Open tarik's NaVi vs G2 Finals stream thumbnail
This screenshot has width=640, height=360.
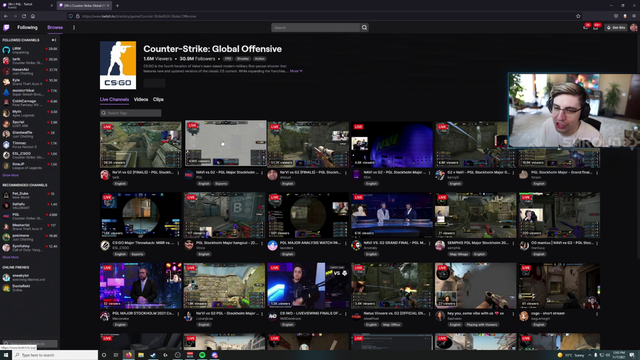point(141,144)
